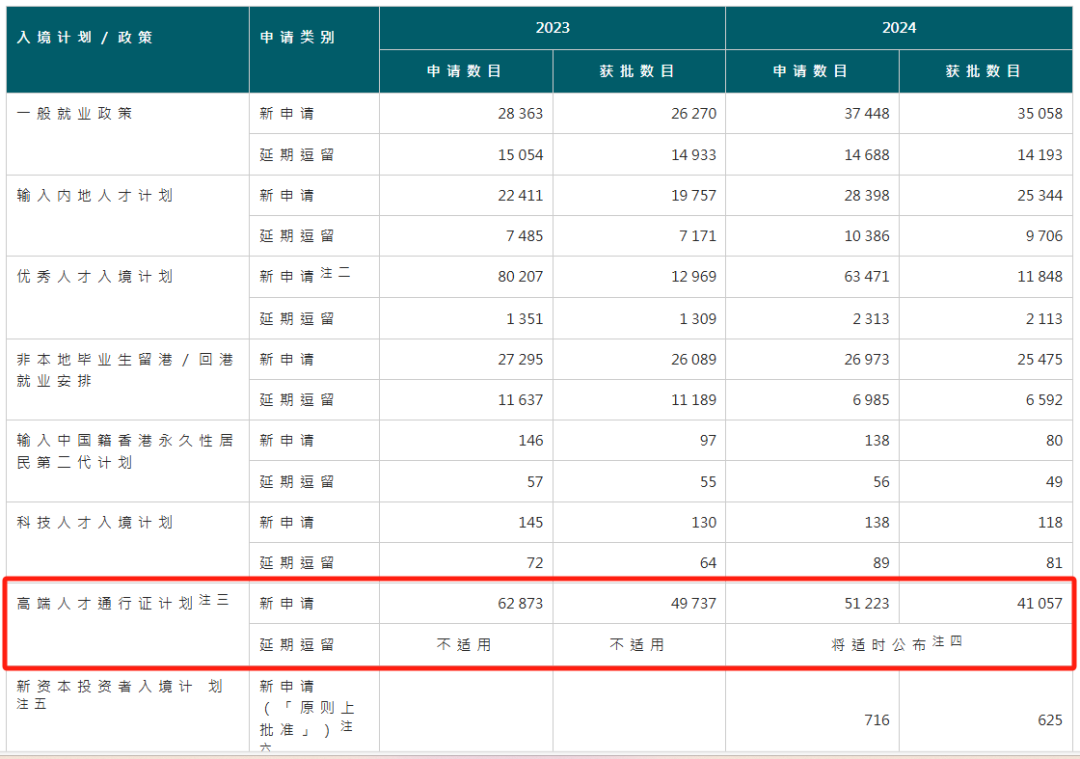1080x759 pixels.
Task: Select the 2024 year header cell
Action: pyautogui.click(x=899, y=28)
